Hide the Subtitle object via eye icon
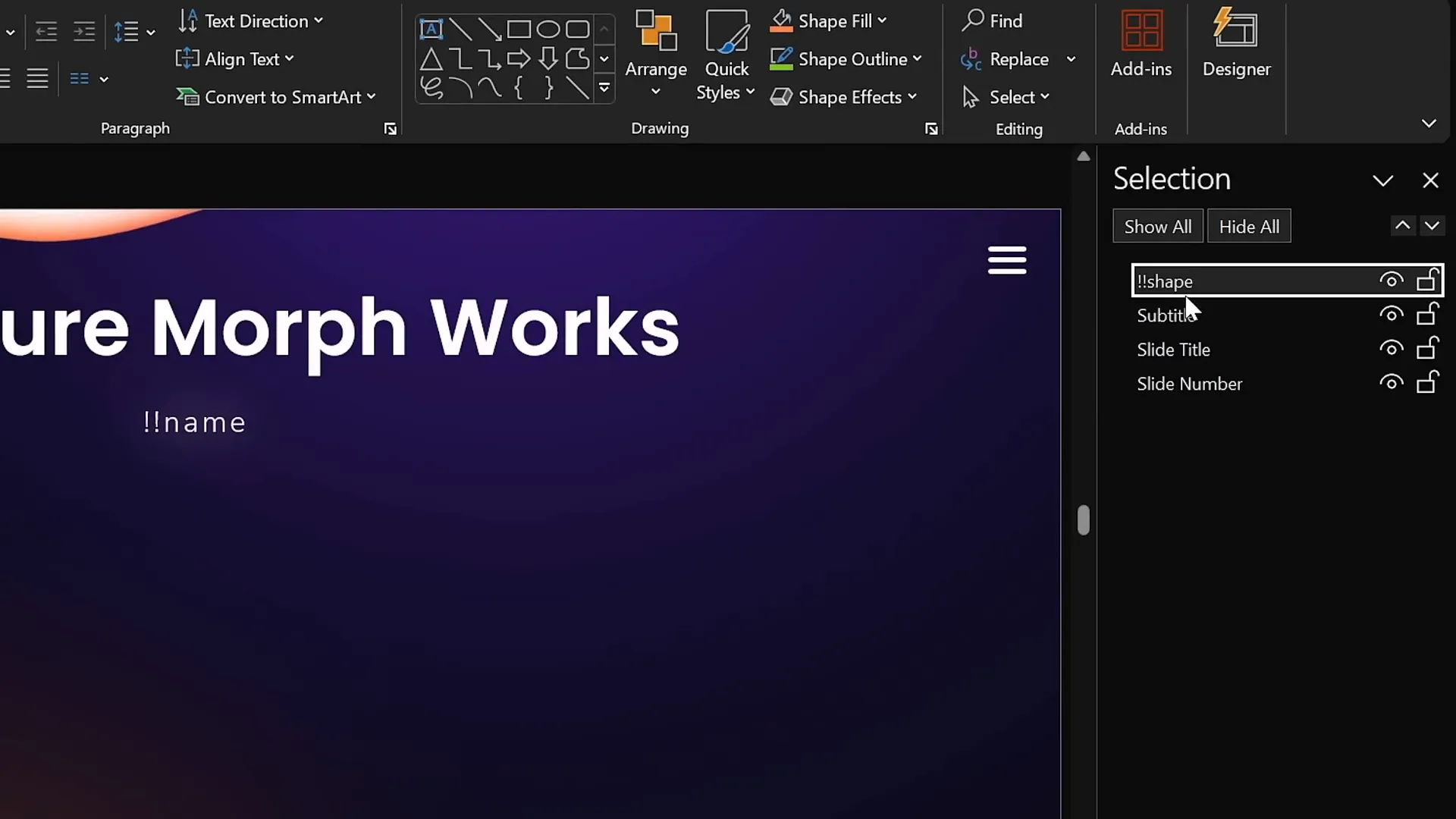Viewport: 1456px width, 819px height. click(1391, 314)
